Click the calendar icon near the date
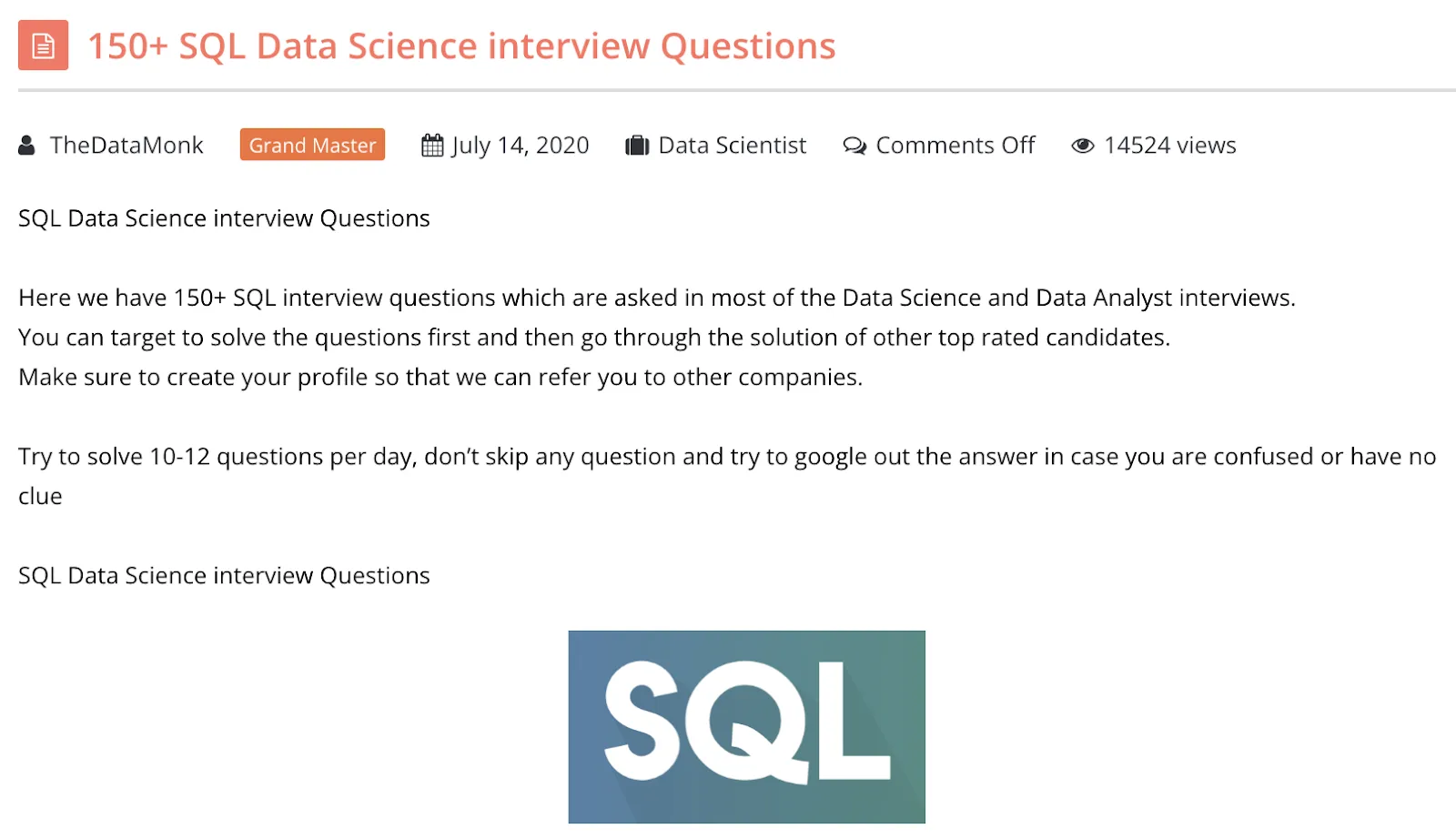Viewport: 1456px width, 839px height. click(x=430, y=145)
